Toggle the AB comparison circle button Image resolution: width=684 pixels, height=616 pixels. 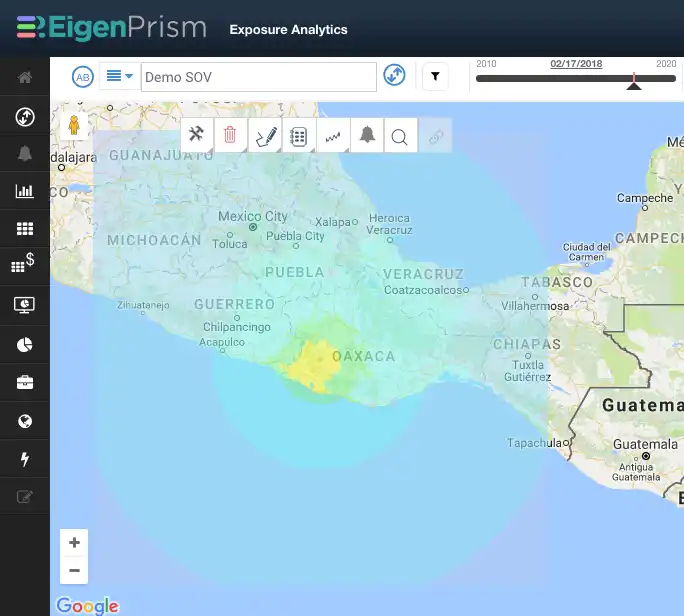click(x=82, y=77)
